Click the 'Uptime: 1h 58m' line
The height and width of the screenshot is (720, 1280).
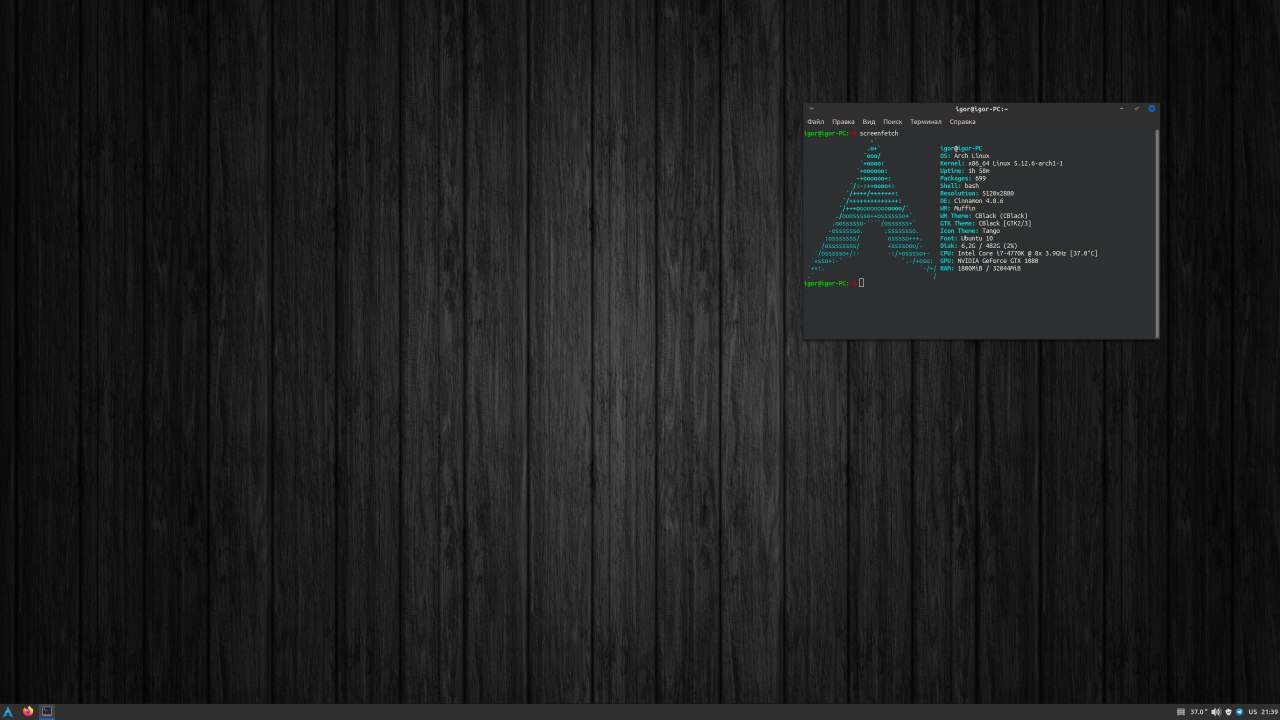(x=965, y=171)
